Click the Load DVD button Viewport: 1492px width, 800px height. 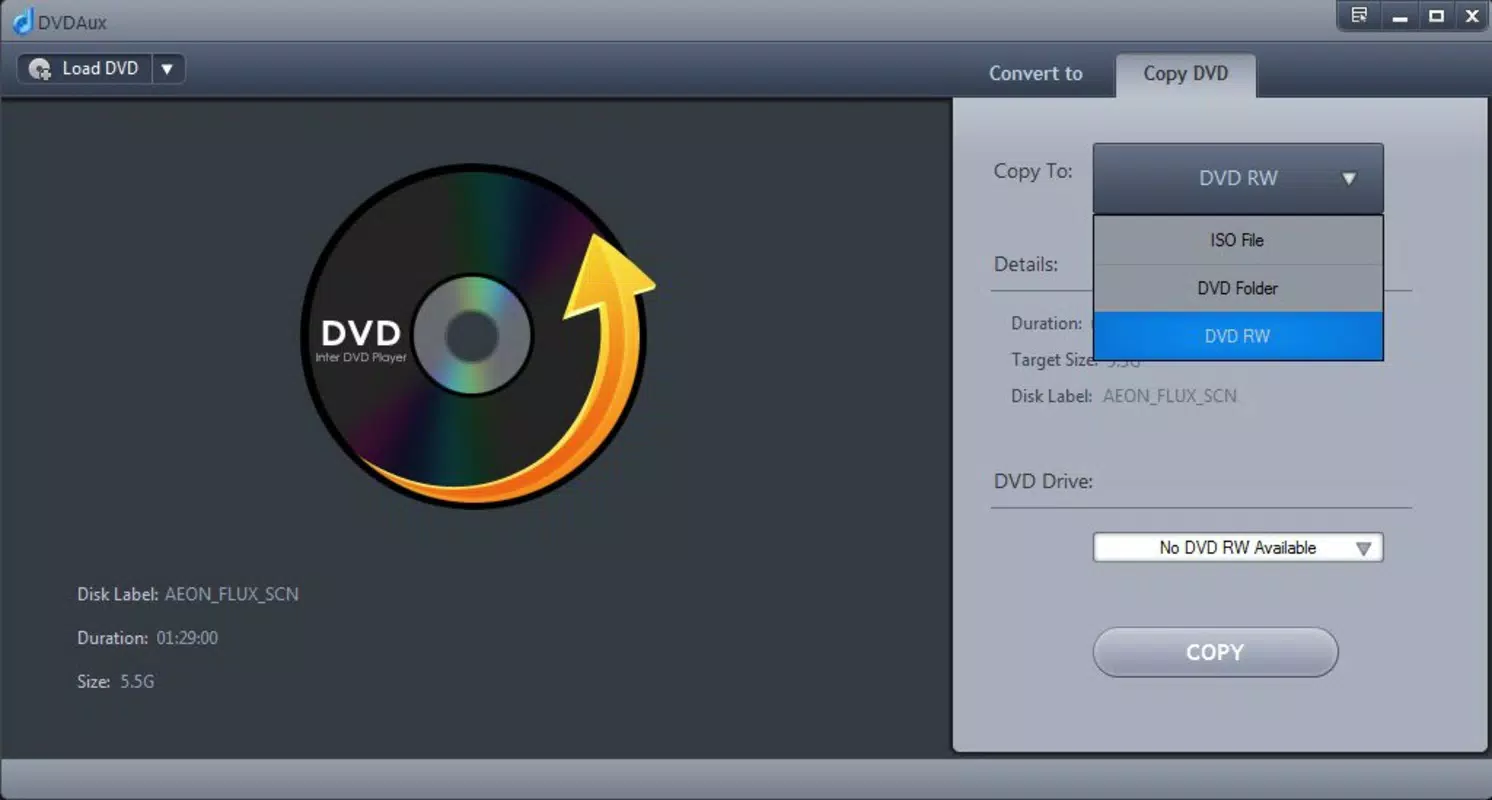[x=85, y=69]
